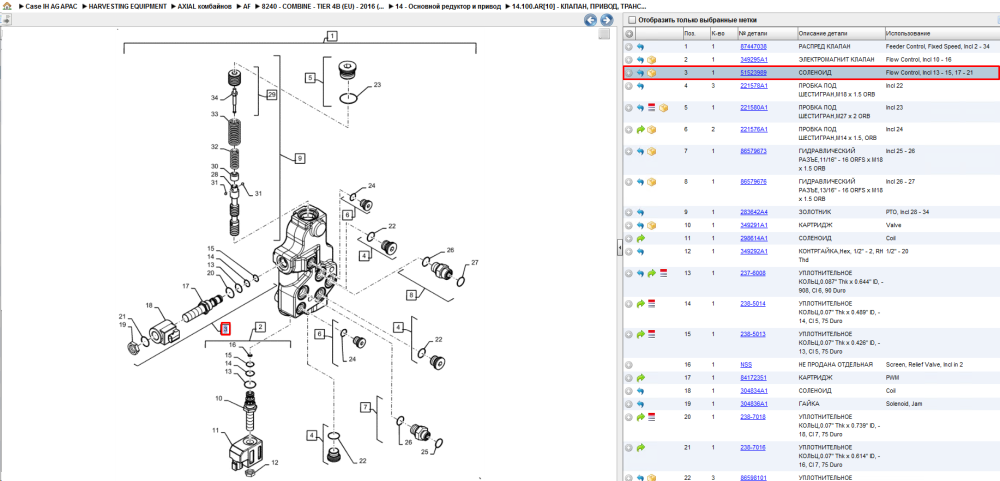Click green arrow icon in row 84172351

click(640, 378)
